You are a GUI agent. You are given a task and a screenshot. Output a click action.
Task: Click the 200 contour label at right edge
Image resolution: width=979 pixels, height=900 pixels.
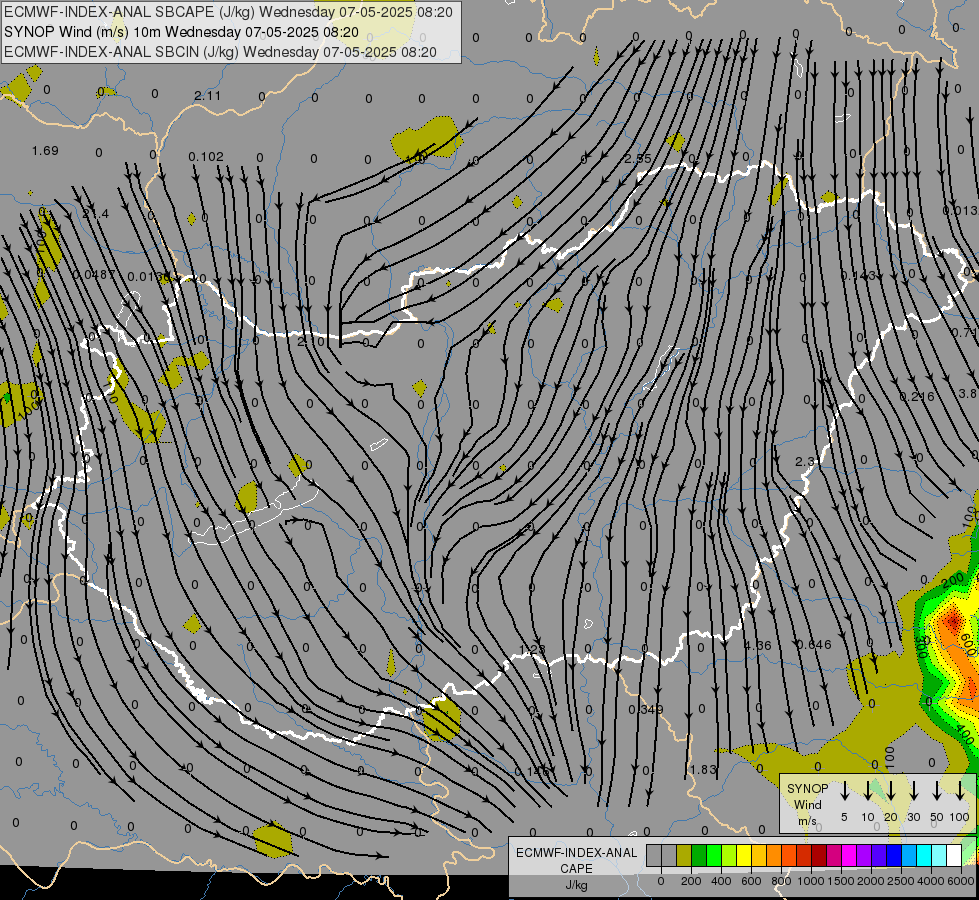pyautogui.click(x=953, y=581)
